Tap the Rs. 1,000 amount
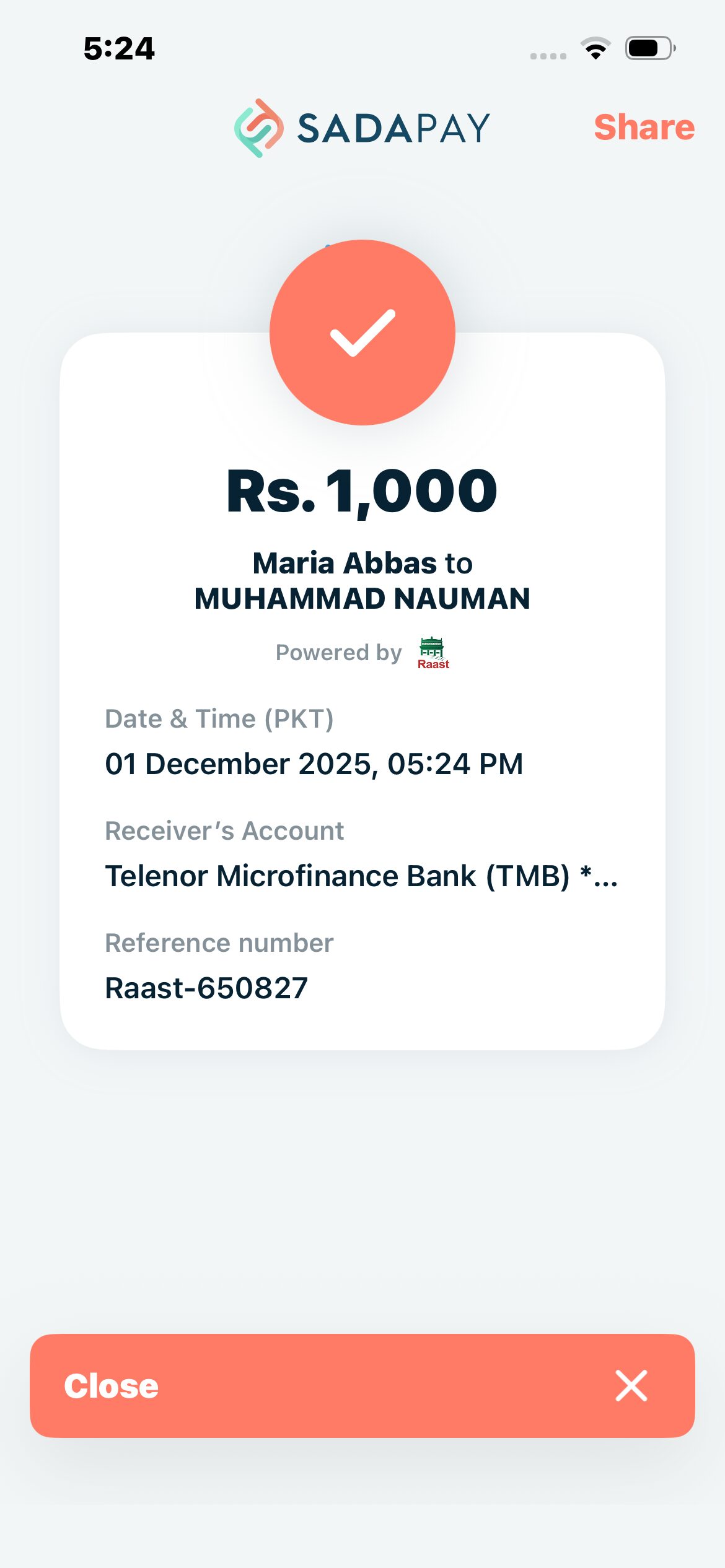The height and width of the screenshot is (1568, 725). click(362, 492)
